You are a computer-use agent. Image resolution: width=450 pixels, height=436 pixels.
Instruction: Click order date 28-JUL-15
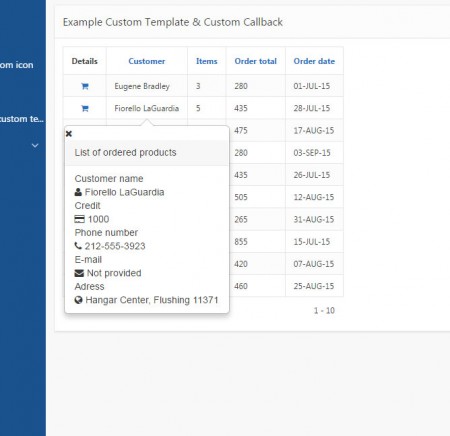coord(312,108)
